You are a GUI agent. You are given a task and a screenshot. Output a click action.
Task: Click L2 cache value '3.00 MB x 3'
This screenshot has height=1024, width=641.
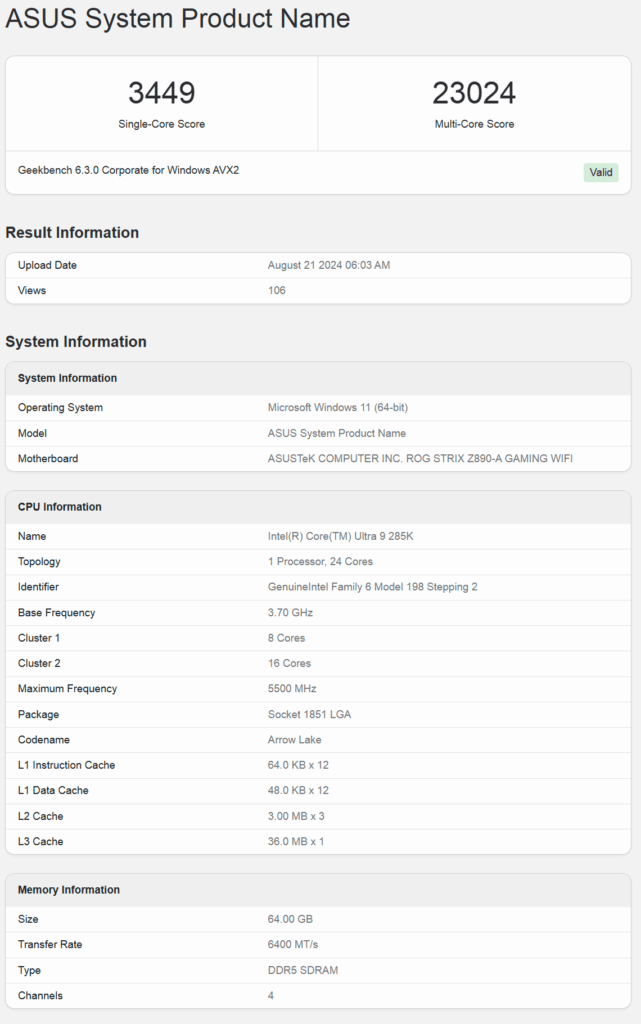tap(296, 816)
